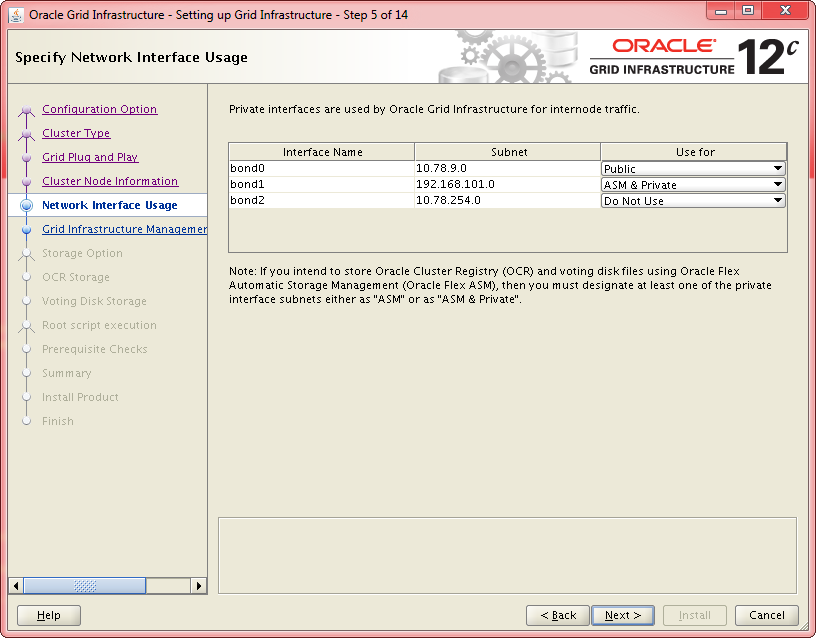Open the Cluster Node Information step
This screenshot has height=638, width=816.
[x=110, y=182]
